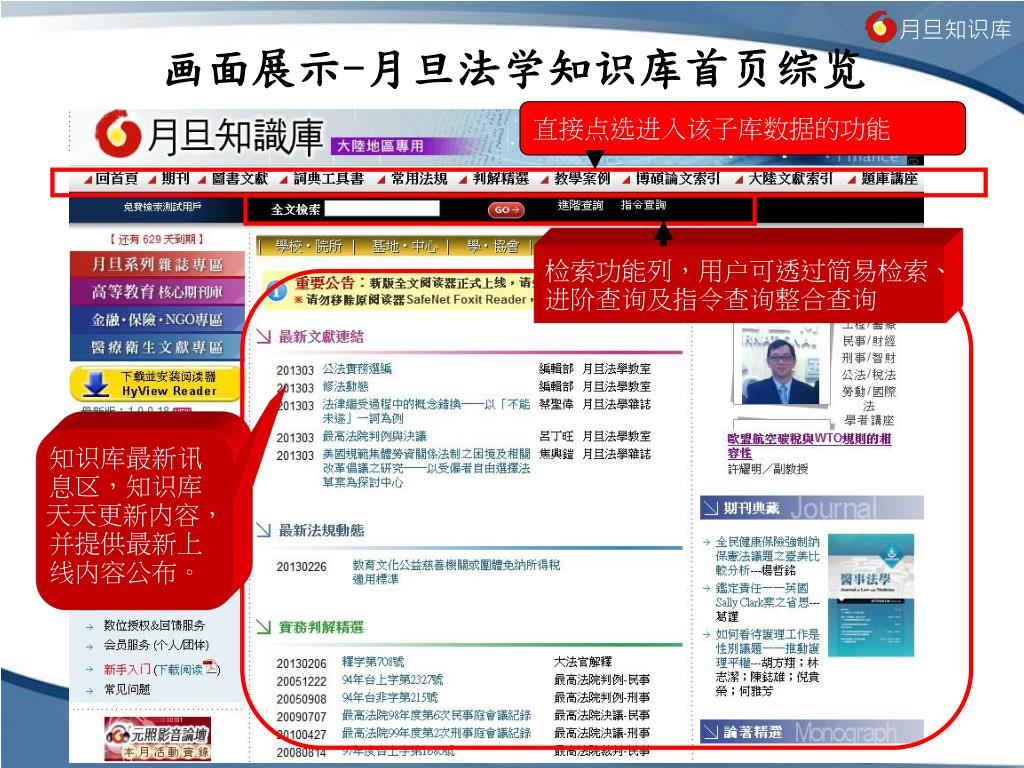This screenshot has width=1024, height=768.
Task: Click the 大陸地區專用 label badge
Action: (x=380, y=146)
